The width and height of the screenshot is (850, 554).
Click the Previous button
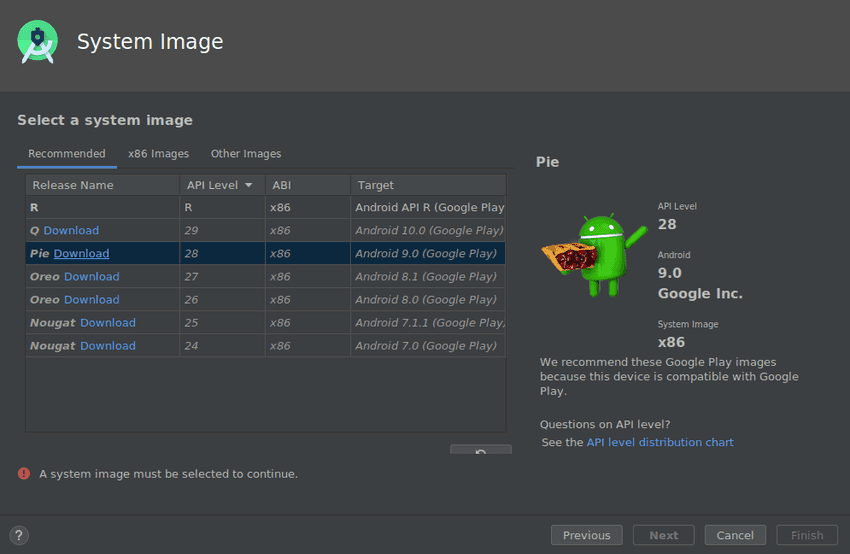coord(586,535)
